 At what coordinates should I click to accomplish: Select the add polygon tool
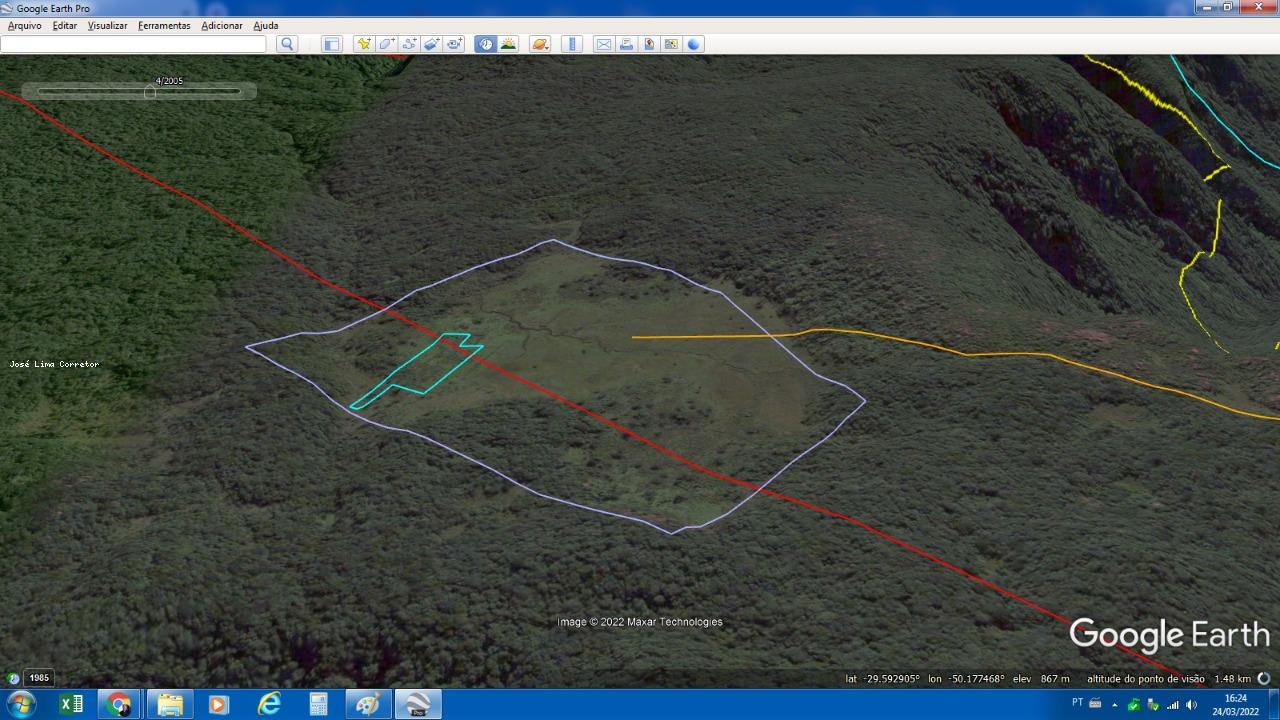point(386,44)
